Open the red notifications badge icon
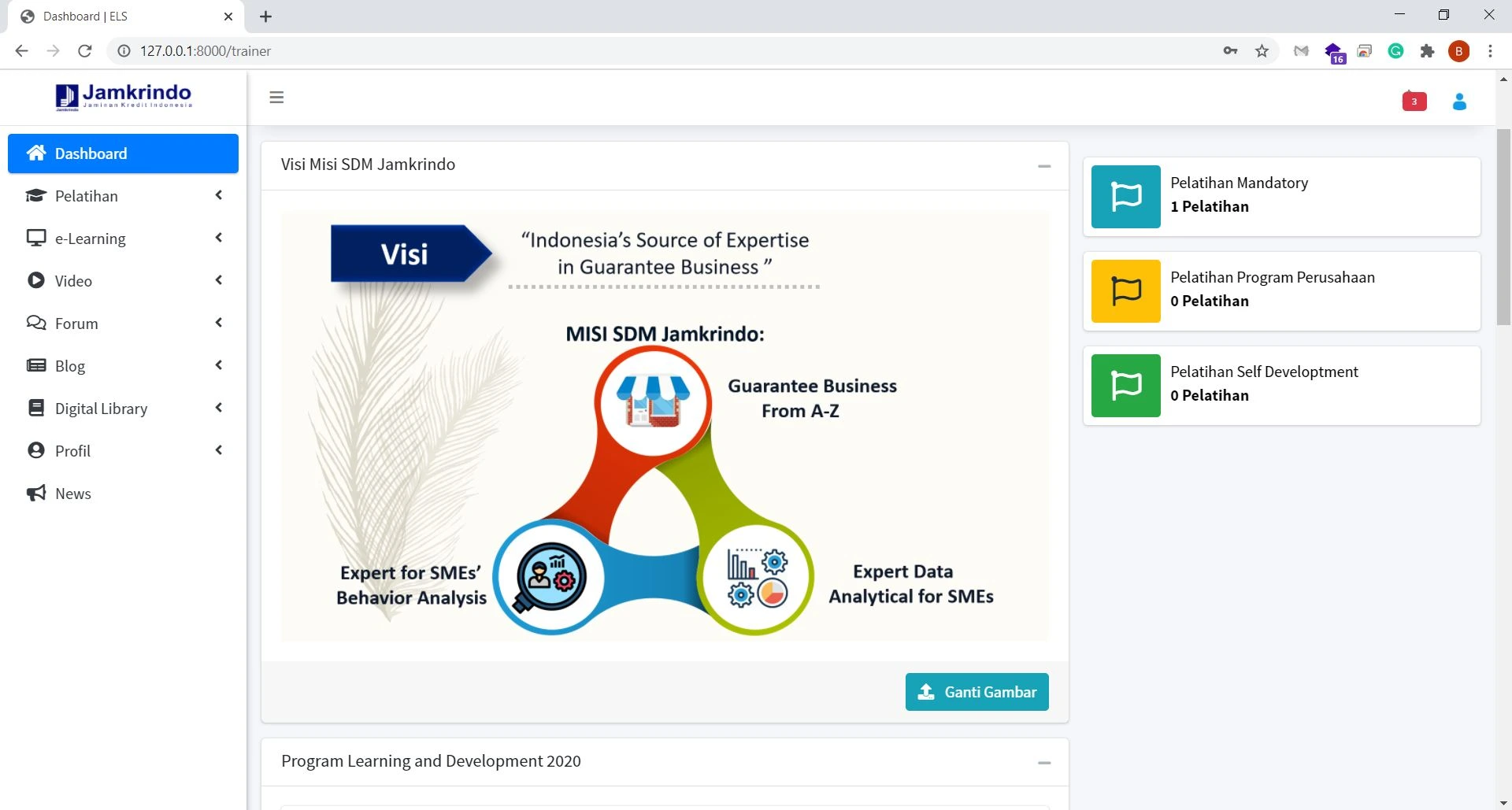The image size is (1512, 810). pos(1414,102)
